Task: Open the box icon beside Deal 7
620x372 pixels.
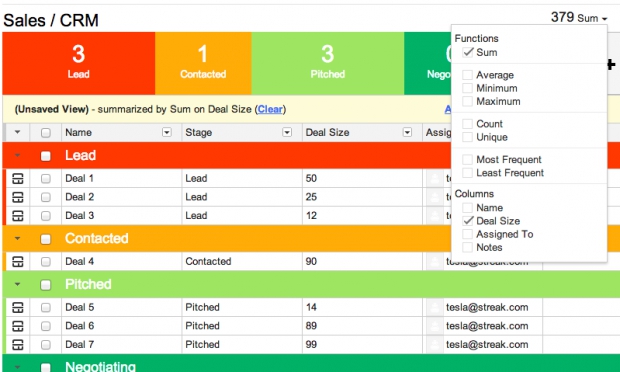Action: coord(18,345)
